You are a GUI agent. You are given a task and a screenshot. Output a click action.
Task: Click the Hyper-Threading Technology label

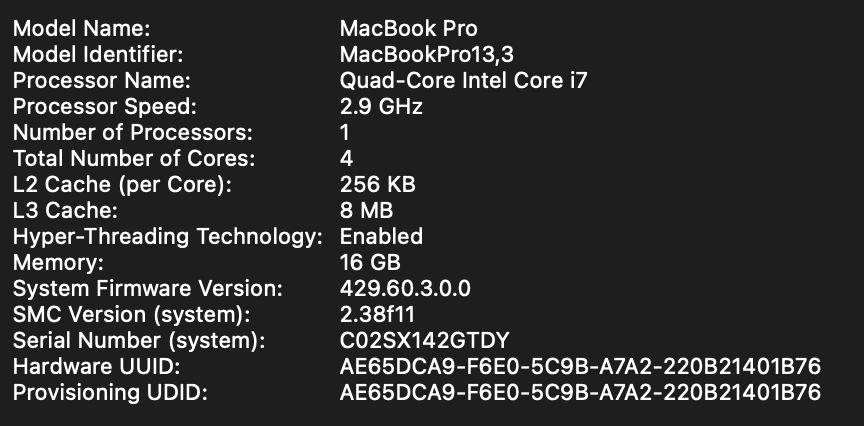(168, 236)
